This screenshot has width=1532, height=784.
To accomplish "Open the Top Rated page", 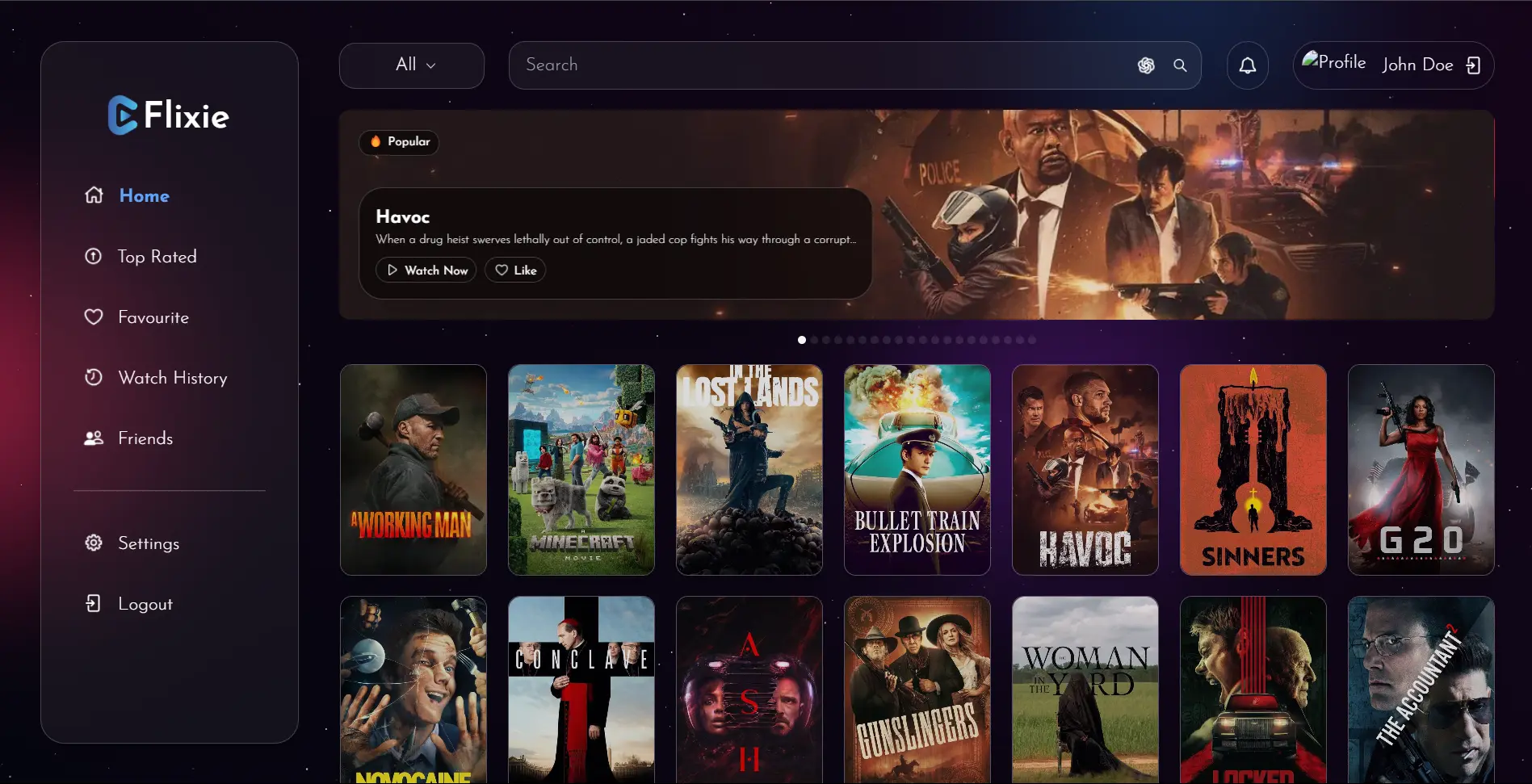I will coord(157,257).
